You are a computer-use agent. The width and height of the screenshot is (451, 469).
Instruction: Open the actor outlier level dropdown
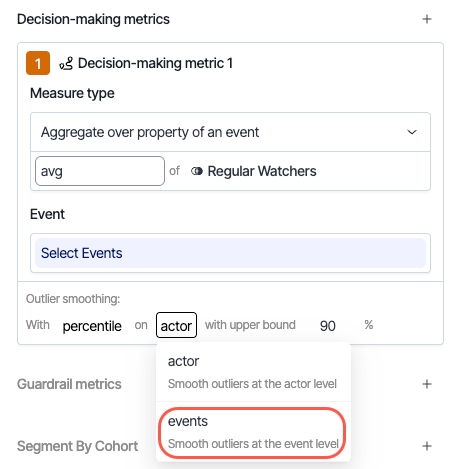[176, 325]
